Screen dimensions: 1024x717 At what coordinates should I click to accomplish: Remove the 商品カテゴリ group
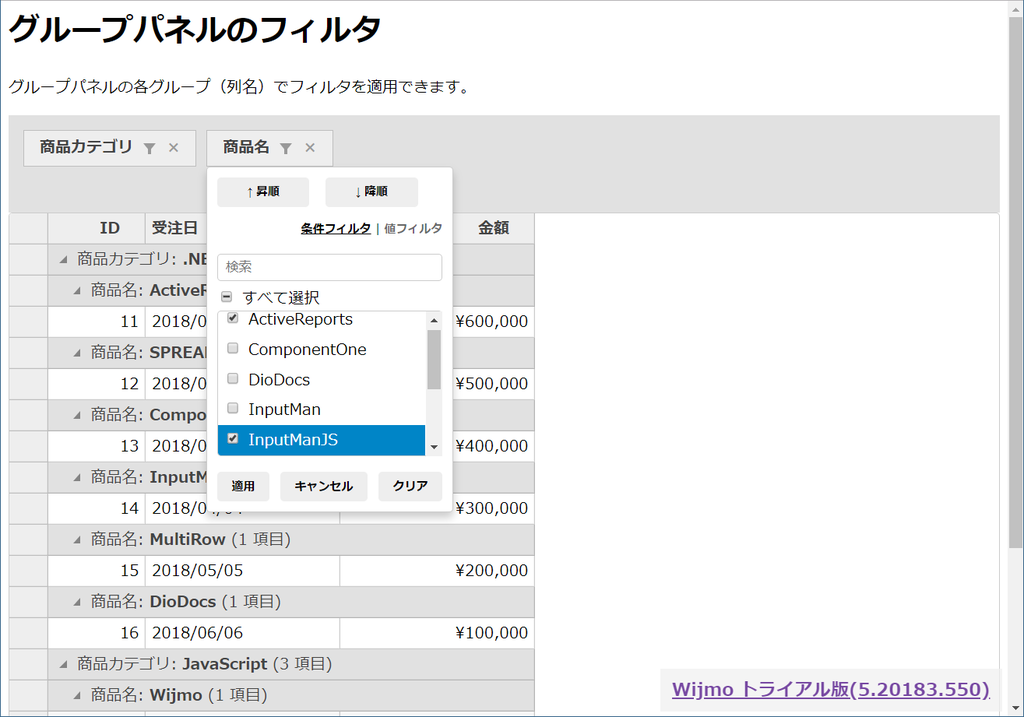coord(174,148)
